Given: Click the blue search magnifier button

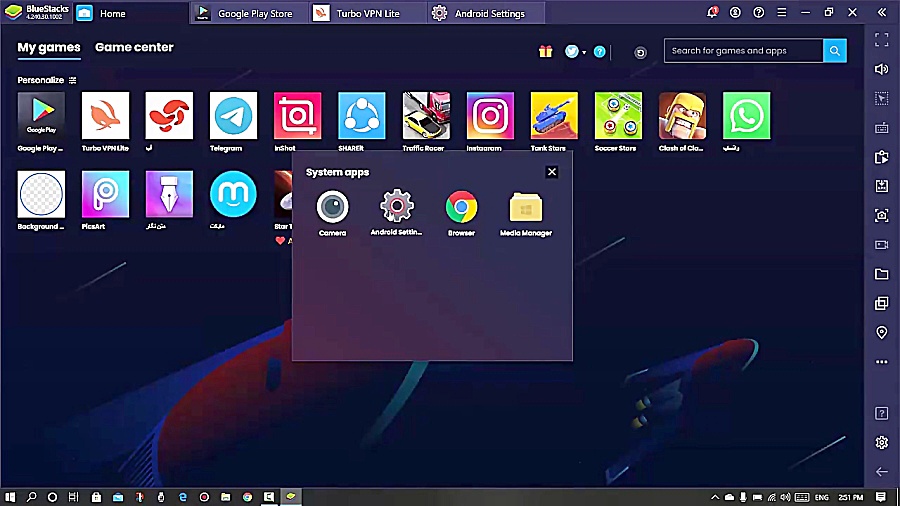Looking at the screenshot, I should [x=835, y=50].
